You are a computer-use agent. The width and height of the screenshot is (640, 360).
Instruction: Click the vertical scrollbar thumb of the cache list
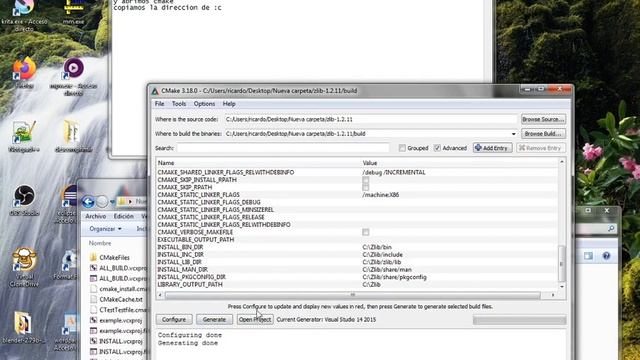[x=562, y=263]
